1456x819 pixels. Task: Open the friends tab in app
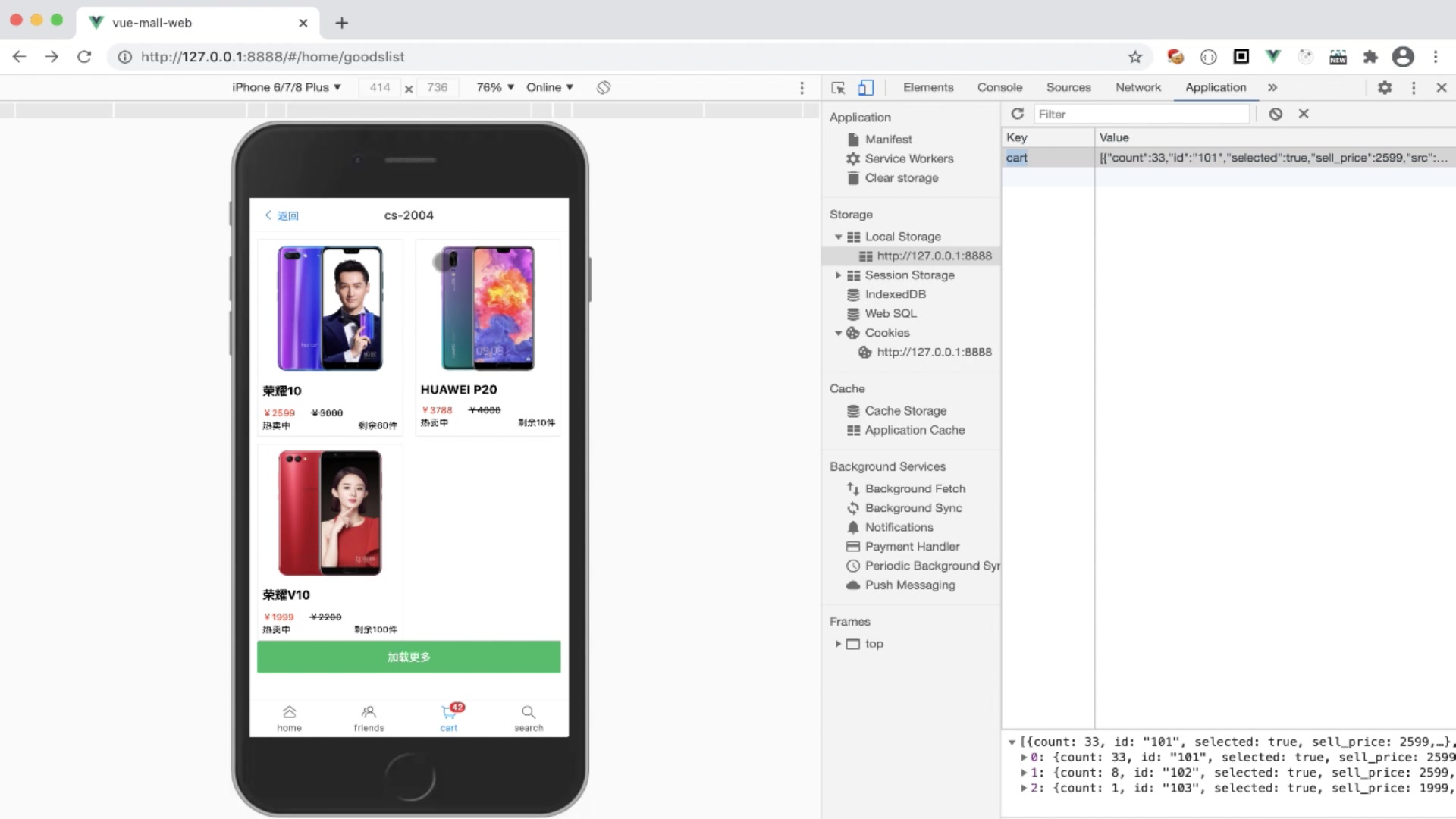click(369, 717)
